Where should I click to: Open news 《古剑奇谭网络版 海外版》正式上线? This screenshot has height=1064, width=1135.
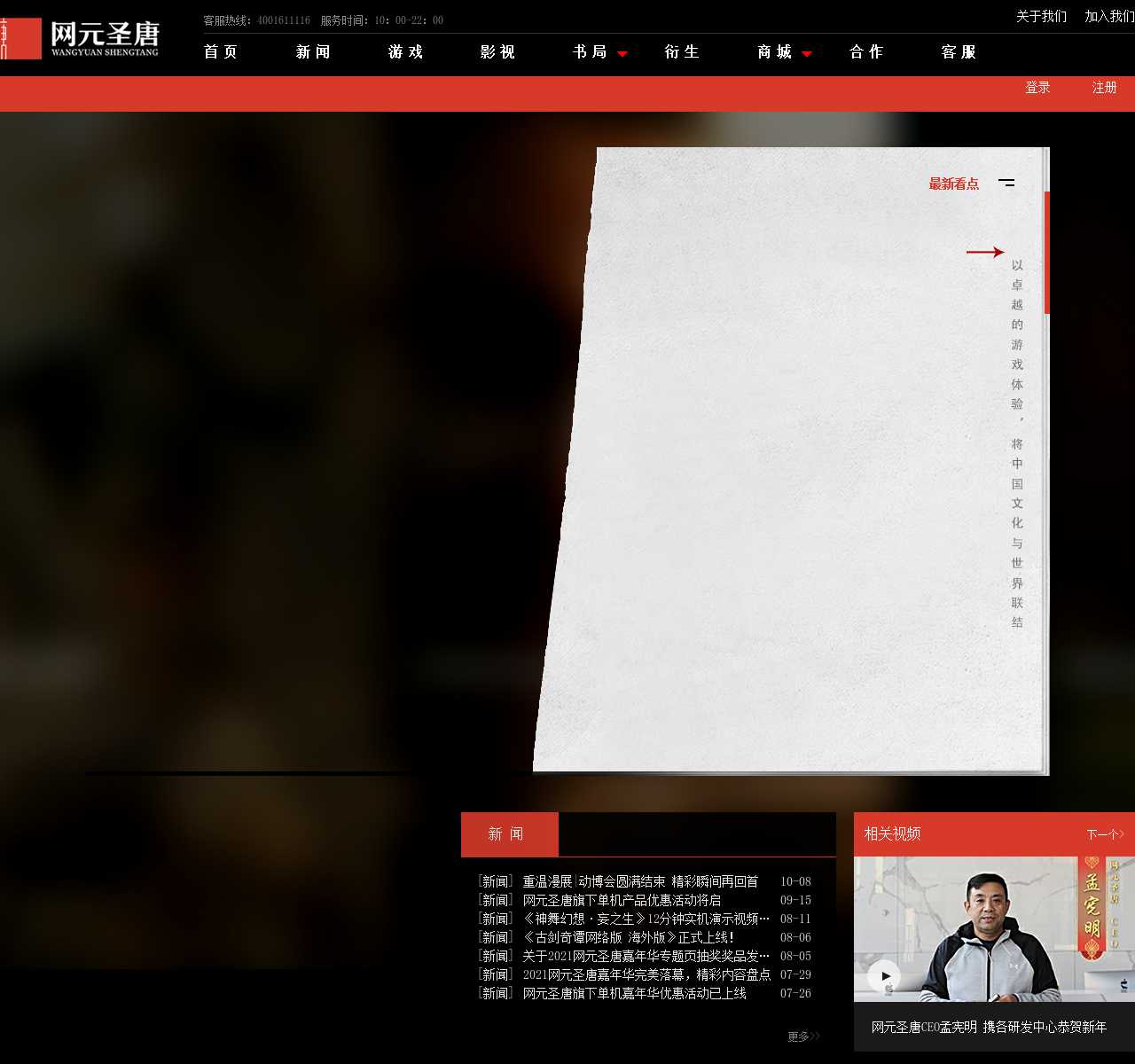(628, 937)
